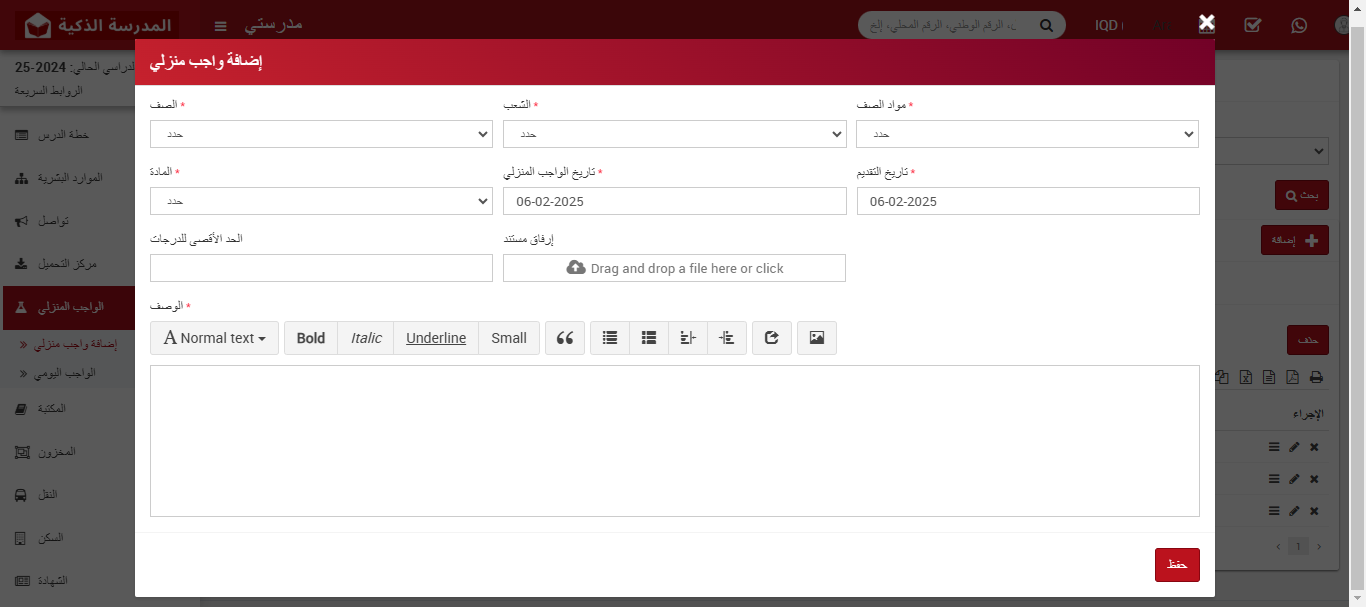Viewport: 1366px width, 607px height.
Task: Apply Small text size in the editor
Action: coord(508,337)
